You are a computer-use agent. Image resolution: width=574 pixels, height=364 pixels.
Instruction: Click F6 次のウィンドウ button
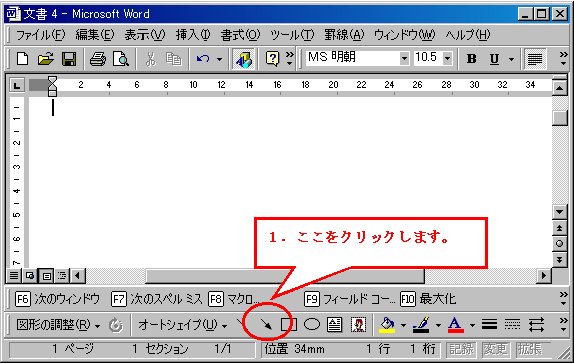[x=57, y=299]
